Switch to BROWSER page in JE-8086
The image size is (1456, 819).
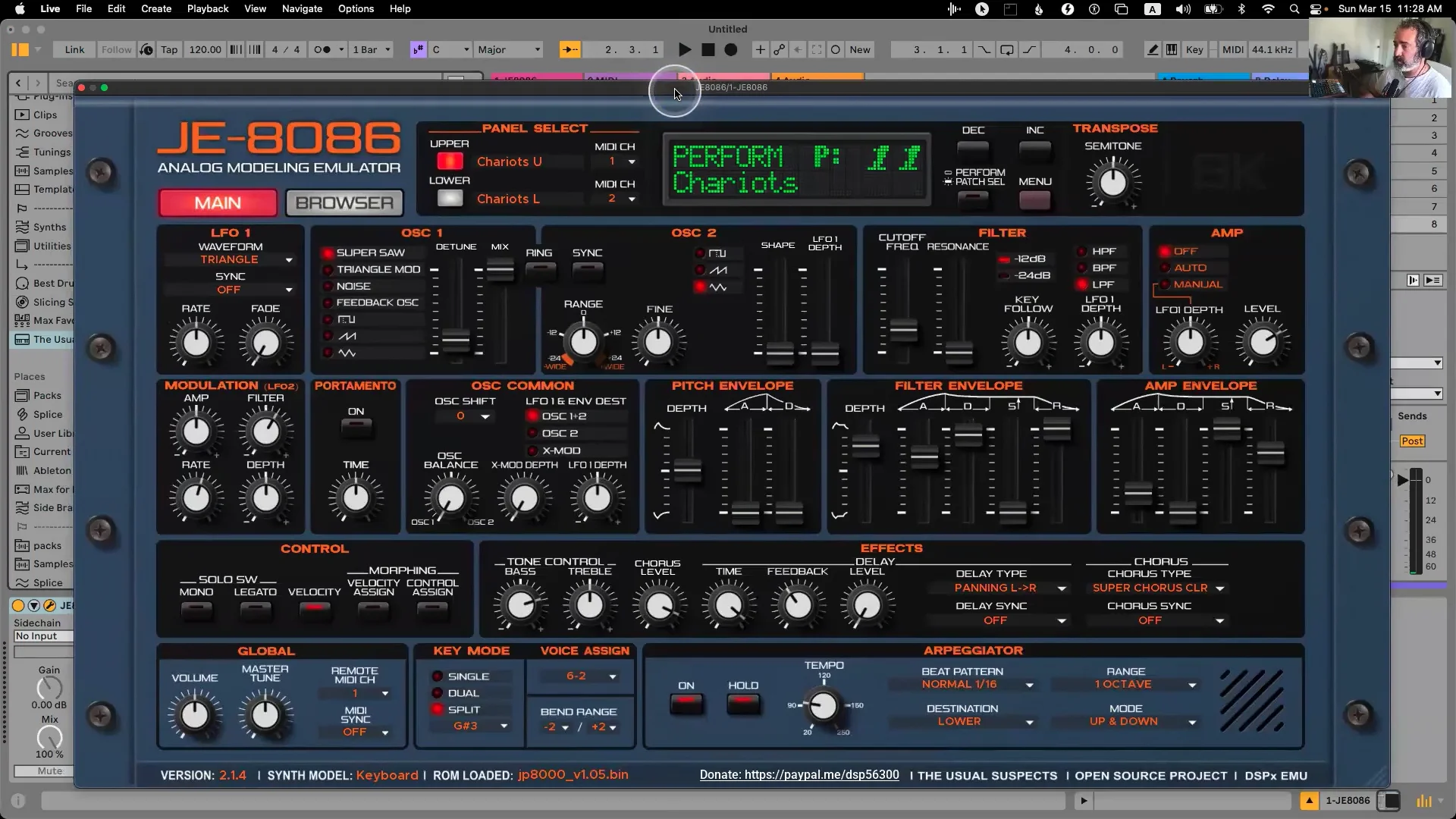[x=344, y=203]
